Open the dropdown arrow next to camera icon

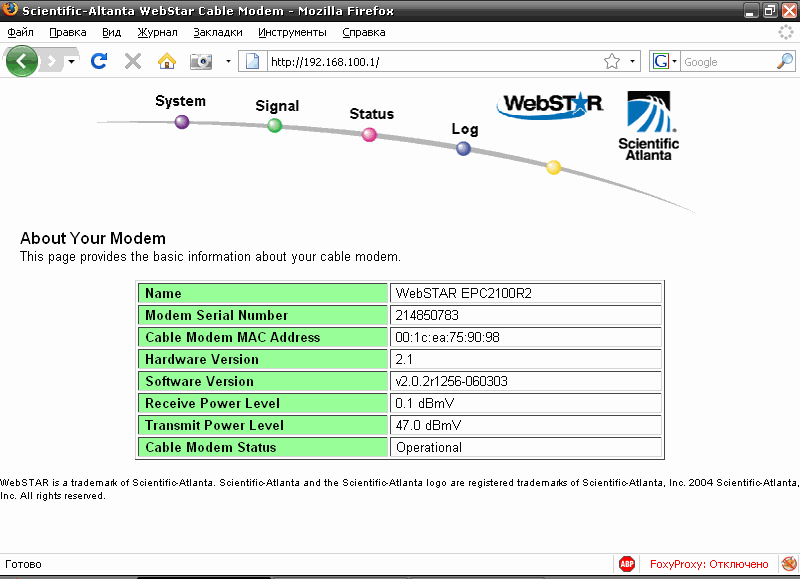(x=228, y=62)
